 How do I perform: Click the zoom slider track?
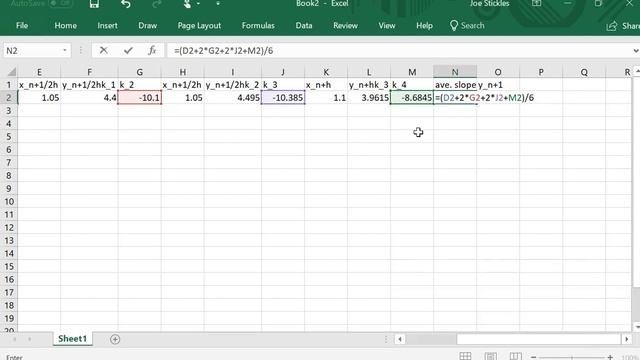click(571, 358)
